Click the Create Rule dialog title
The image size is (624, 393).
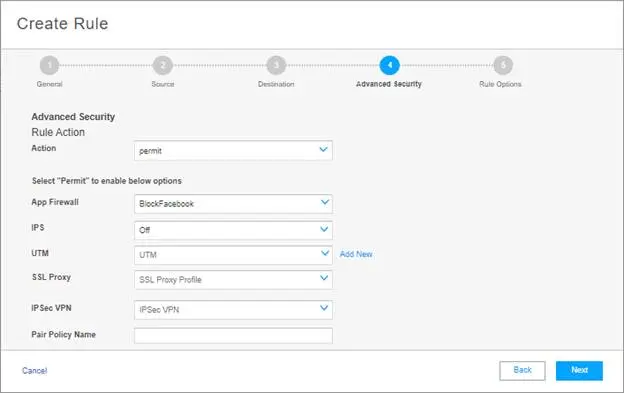point(62,23)
